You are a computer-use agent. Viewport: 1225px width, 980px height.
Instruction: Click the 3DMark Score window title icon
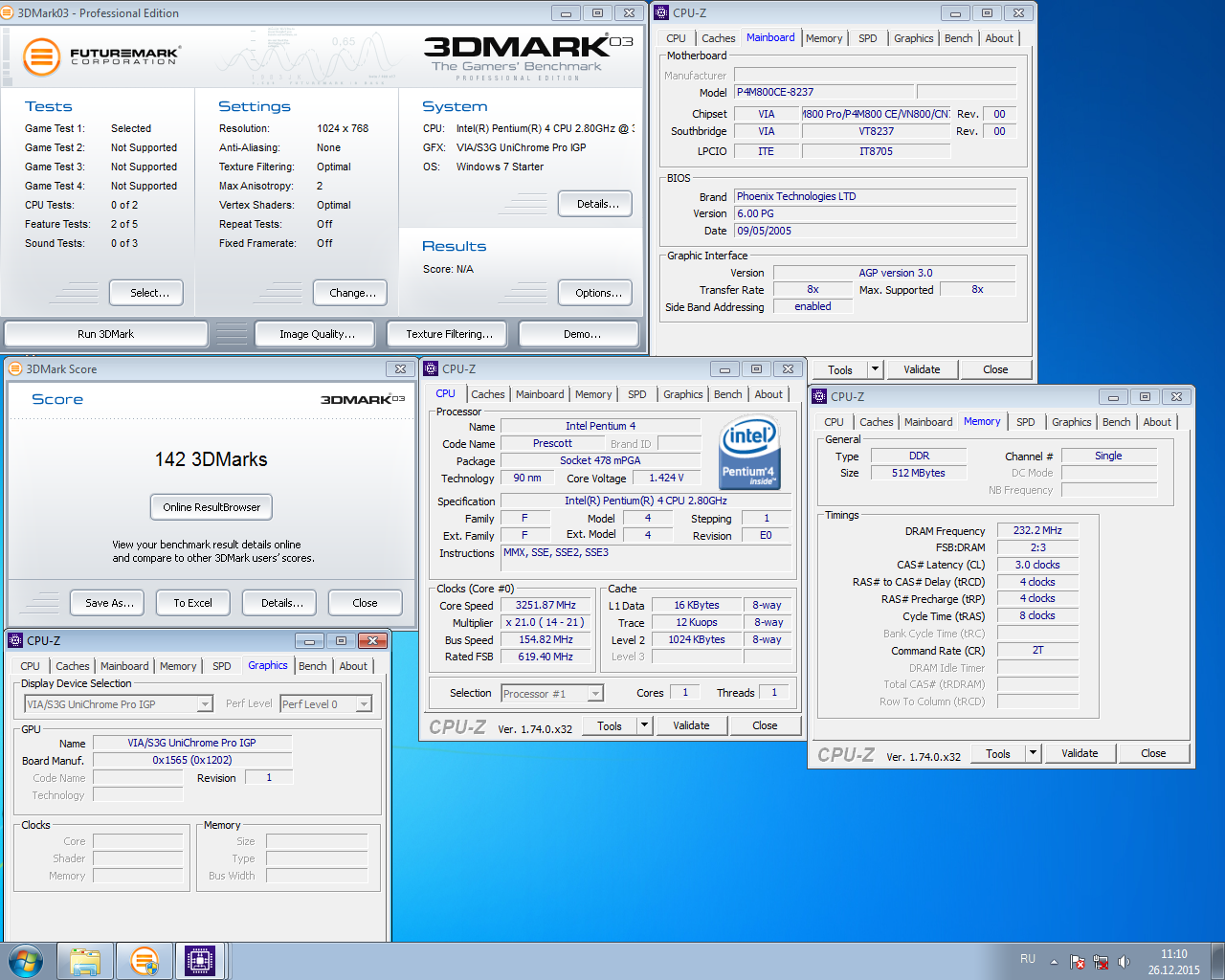tap(15, 368)
